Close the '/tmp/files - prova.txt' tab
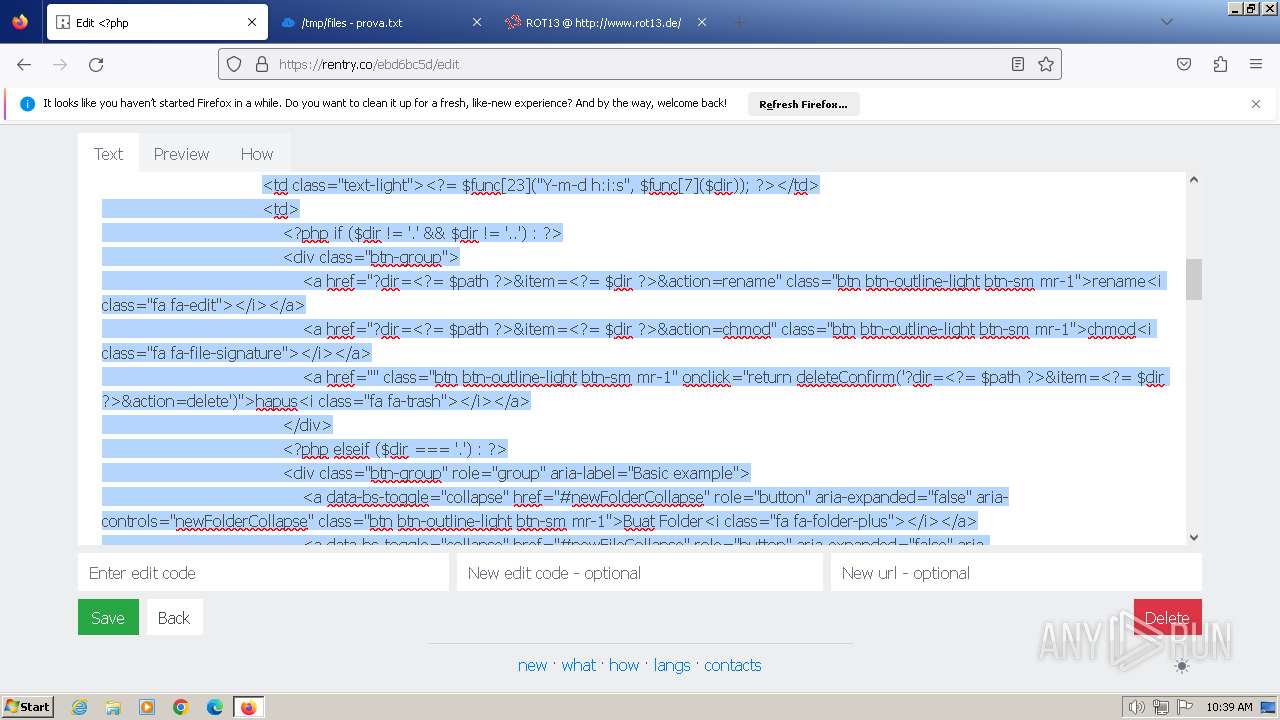The height and width of the screenshot is (720, 1280). 477,22
